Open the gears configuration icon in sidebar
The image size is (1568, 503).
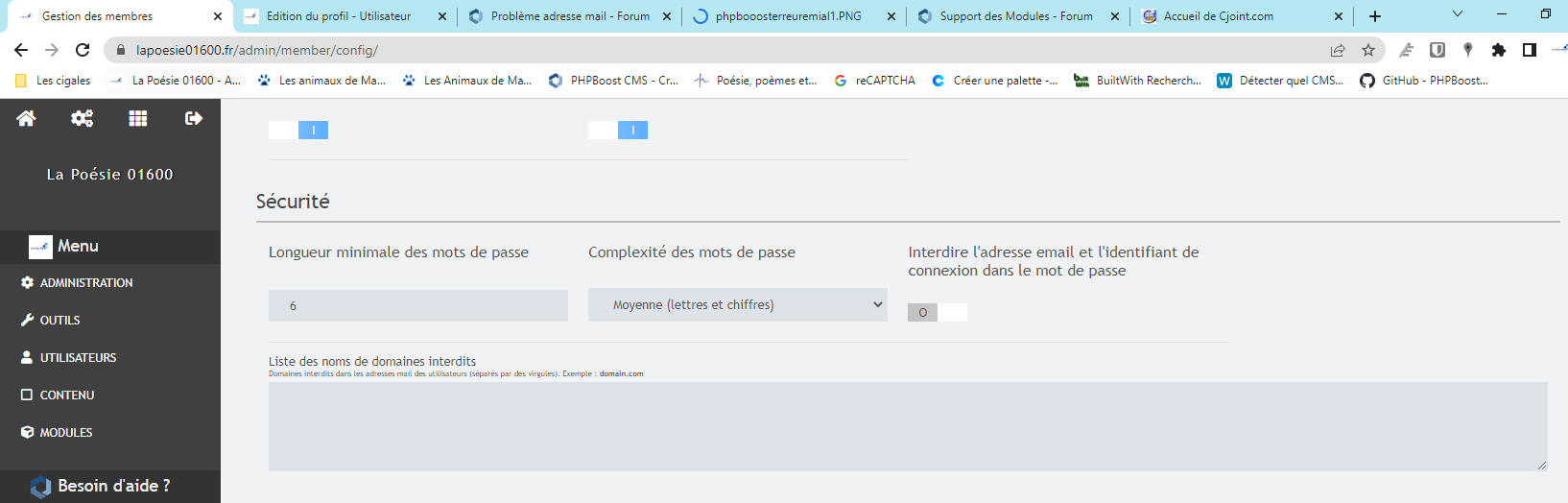(x=83, y=118)
